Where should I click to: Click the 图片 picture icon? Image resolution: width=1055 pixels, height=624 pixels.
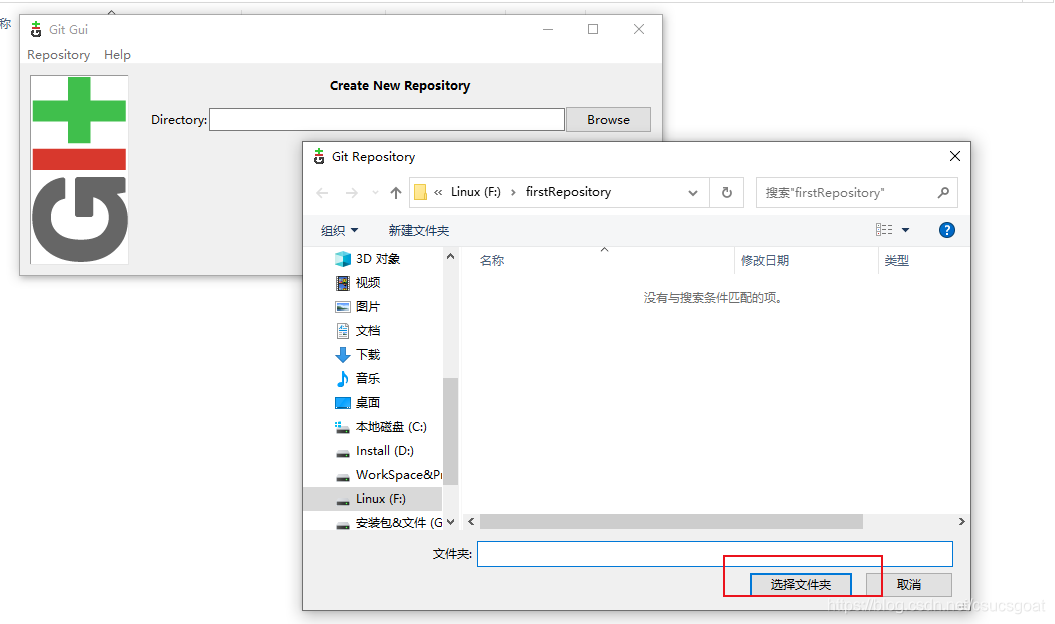[343, 307]
